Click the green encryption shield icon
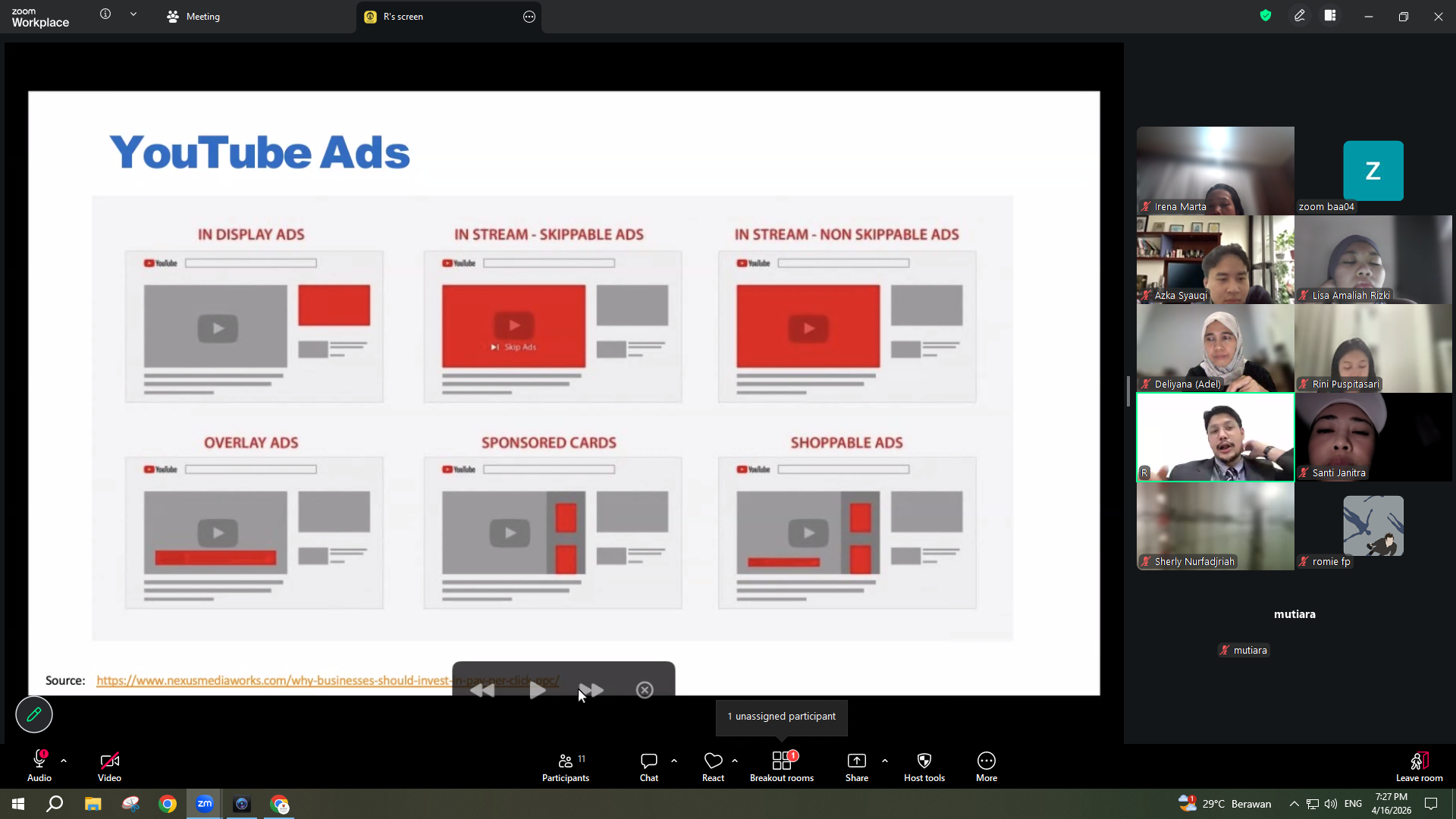This screenshot has height=819, width=1456. click(x=1266, y=15)
